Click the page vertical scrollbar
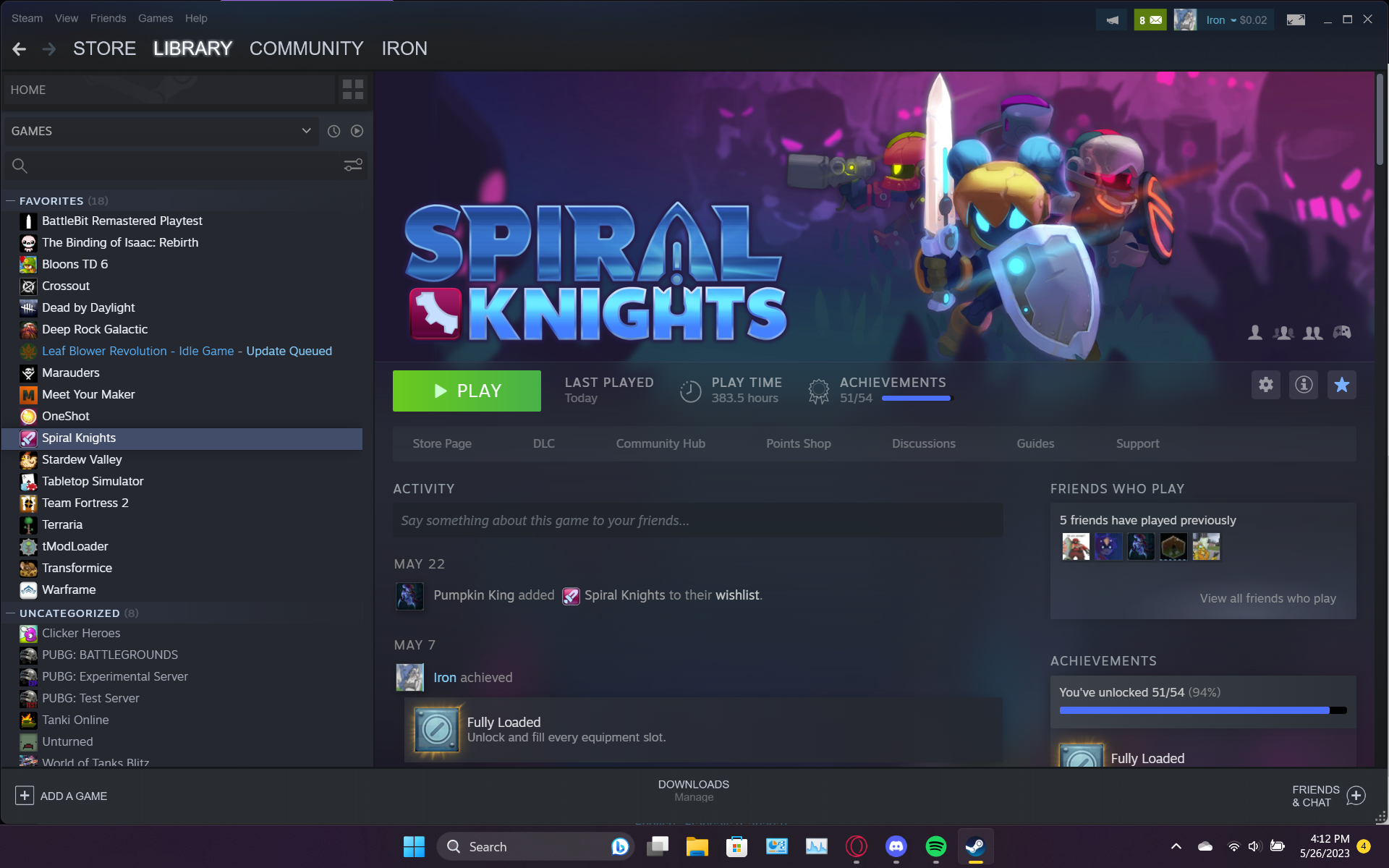The height and width of the screenshot is (868, 1389). [1380, 119]
